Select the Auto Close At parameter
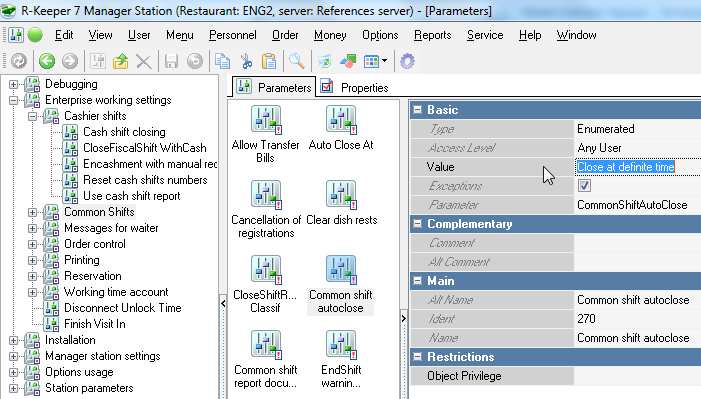701x399 pixels. [x=341, y=128]
